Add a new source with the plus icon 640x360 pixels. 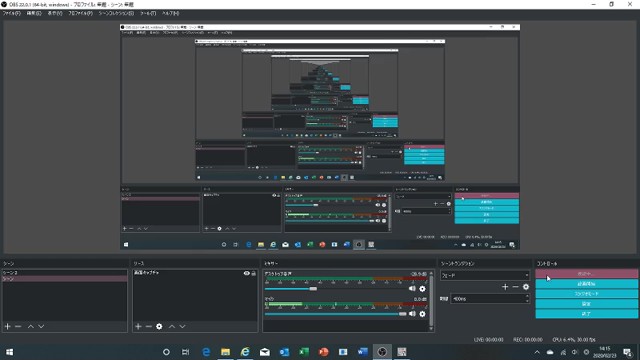tap(138, 327)
